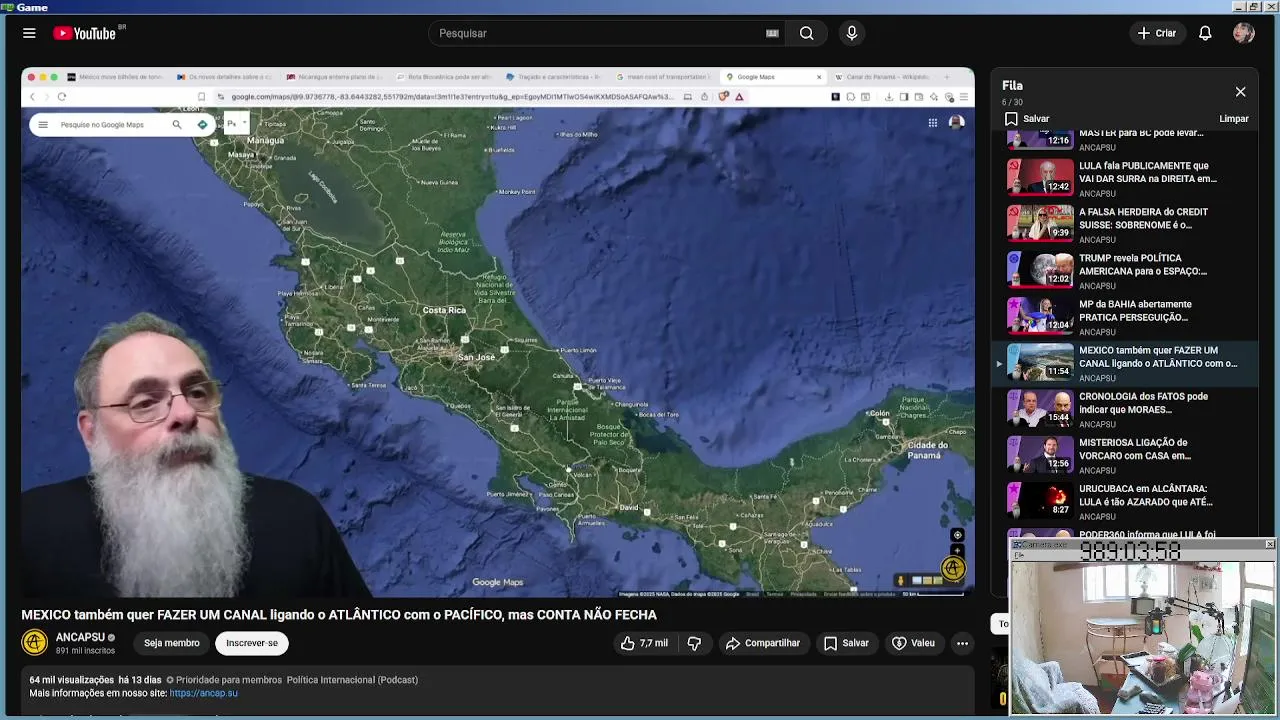Play queue video URUCUBACA em ALCÂNTARA

1125,500
